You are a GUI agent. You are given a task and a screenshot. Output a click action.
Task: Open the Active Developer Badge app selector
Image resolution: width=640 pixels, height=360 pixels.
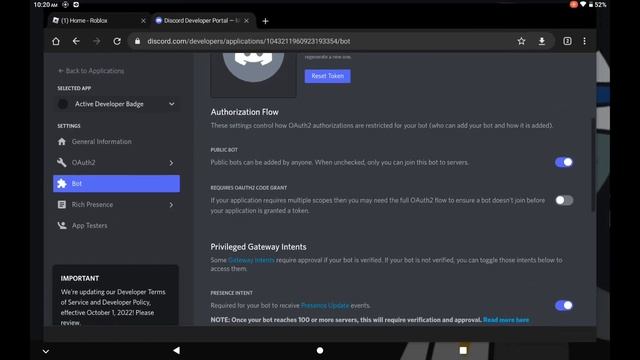(x=116, y=104)
